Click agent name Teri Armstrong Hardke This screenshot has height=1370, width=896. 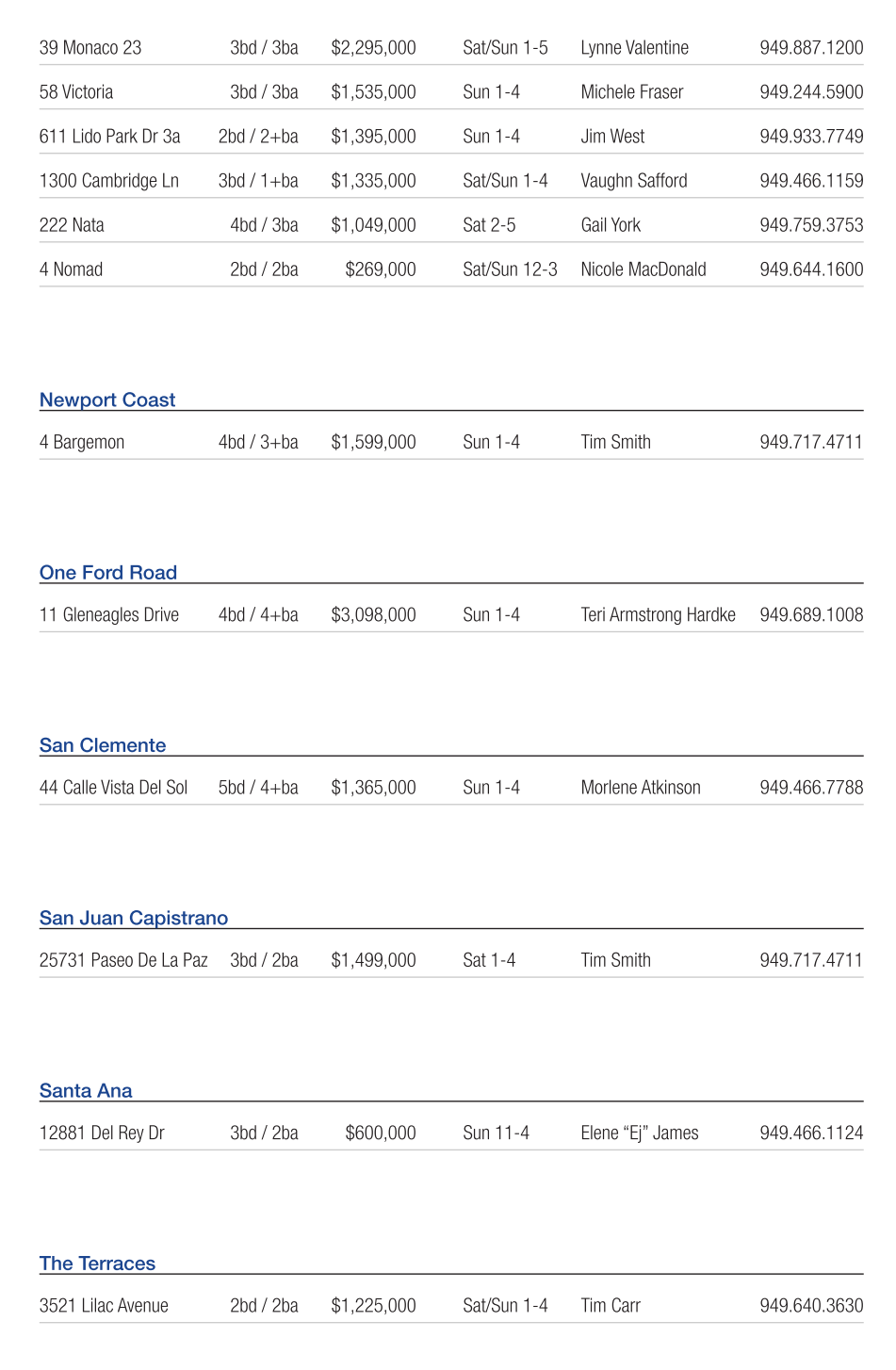[x=658, y=615]
